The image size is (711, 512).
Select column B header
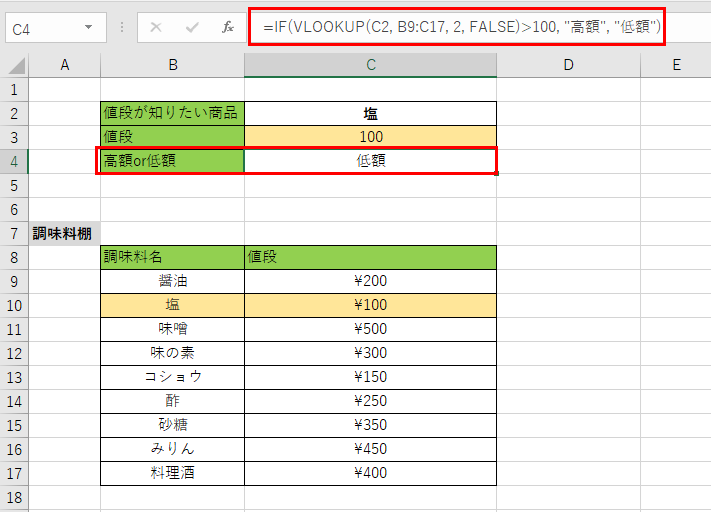(x=173, y=65)
